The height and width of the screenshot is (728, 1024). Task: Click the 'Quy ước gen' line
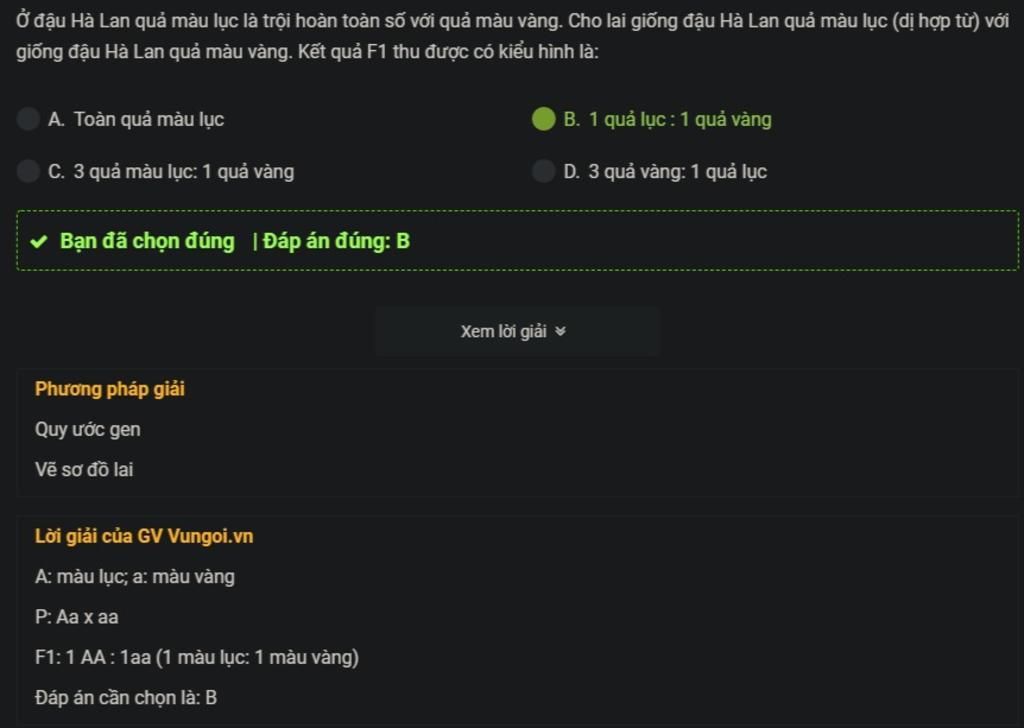(88, 430)
